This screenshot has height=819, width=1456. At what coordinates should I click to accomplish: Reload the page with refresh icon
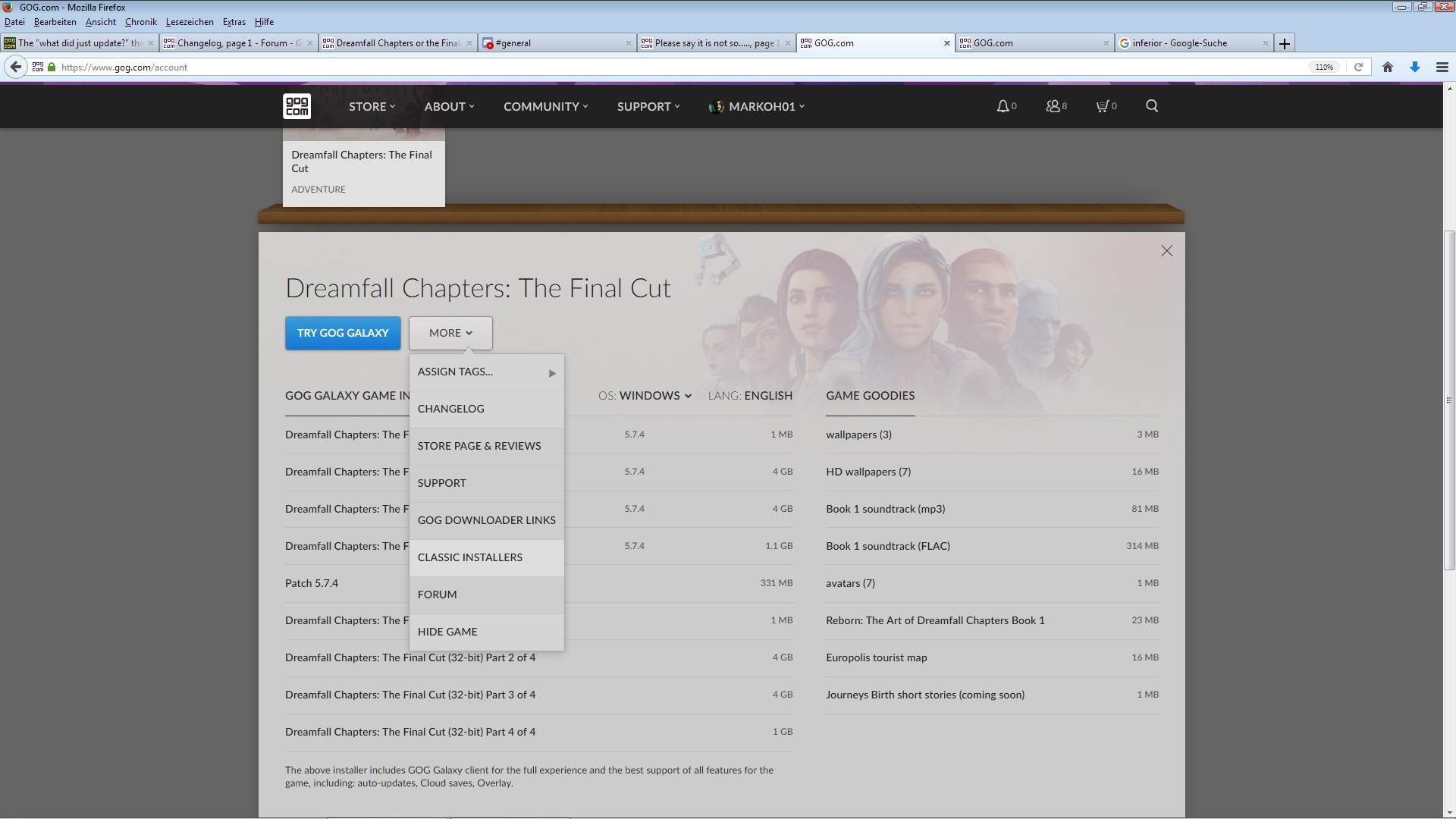click(1359, 67)
